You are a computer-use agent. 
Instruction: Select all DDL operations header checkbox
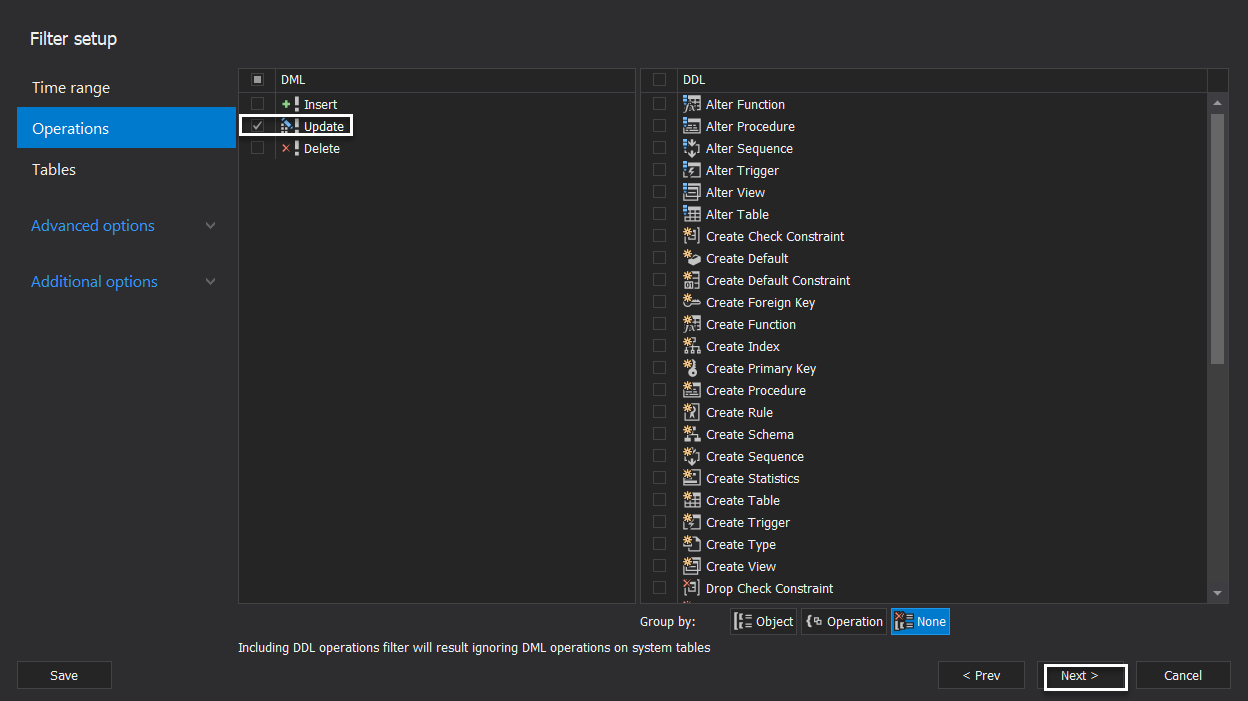coord(659,79)
